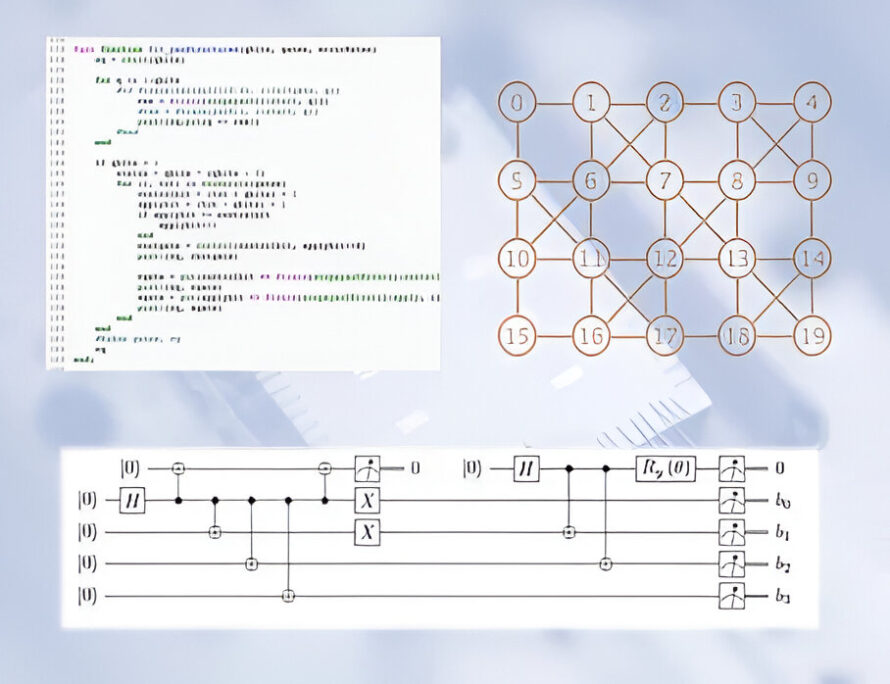Choose graph node 10
Image resolution: width=890 pixels, height=684 pixels.
(517, 258)
